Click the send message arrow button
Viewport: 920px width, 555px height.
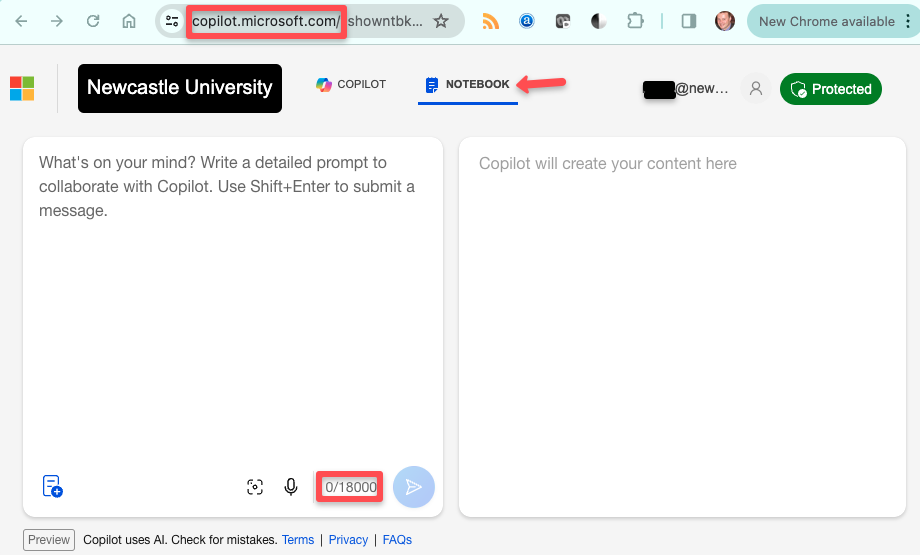tap(414, 487)
